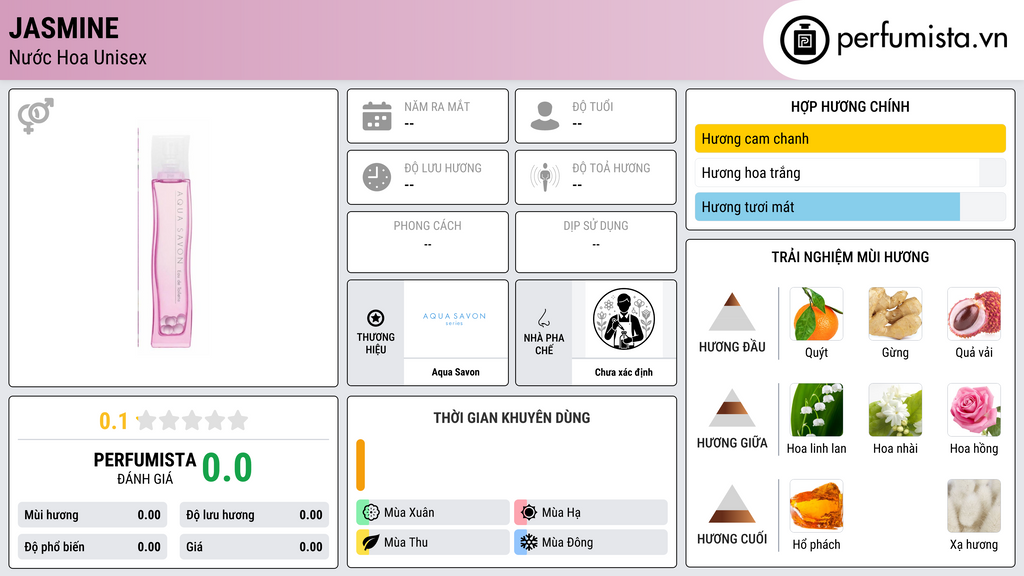Click the five-star rating row
Image resolution: width=1024 pixels, height=576 pixels.
click(x=193, y=420)
